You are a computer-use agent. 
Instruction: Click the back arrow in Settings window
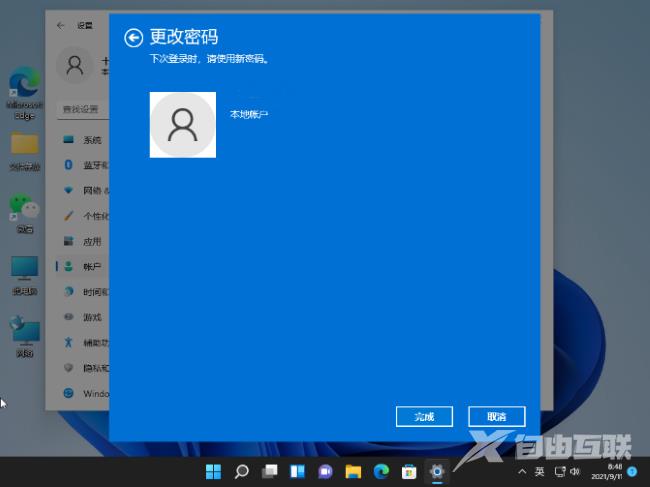(x=61, y=26)
